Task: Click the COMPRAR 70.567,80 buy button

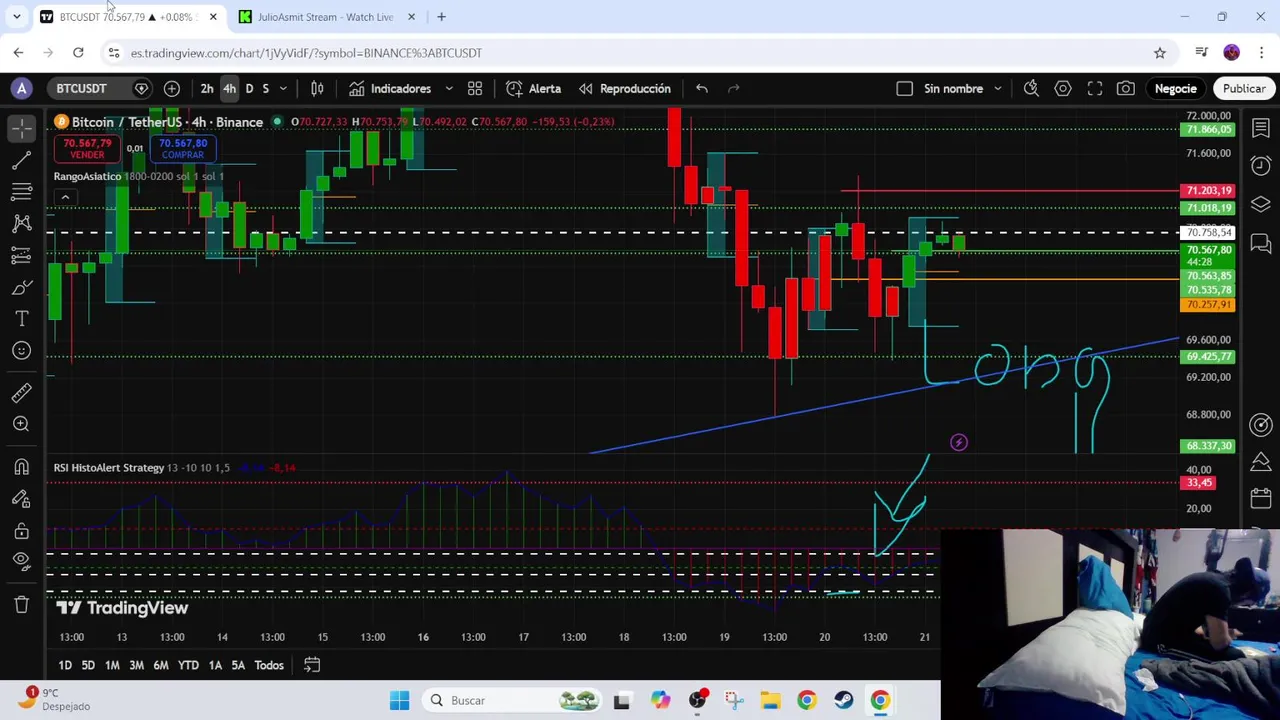Action: (182, 148)
